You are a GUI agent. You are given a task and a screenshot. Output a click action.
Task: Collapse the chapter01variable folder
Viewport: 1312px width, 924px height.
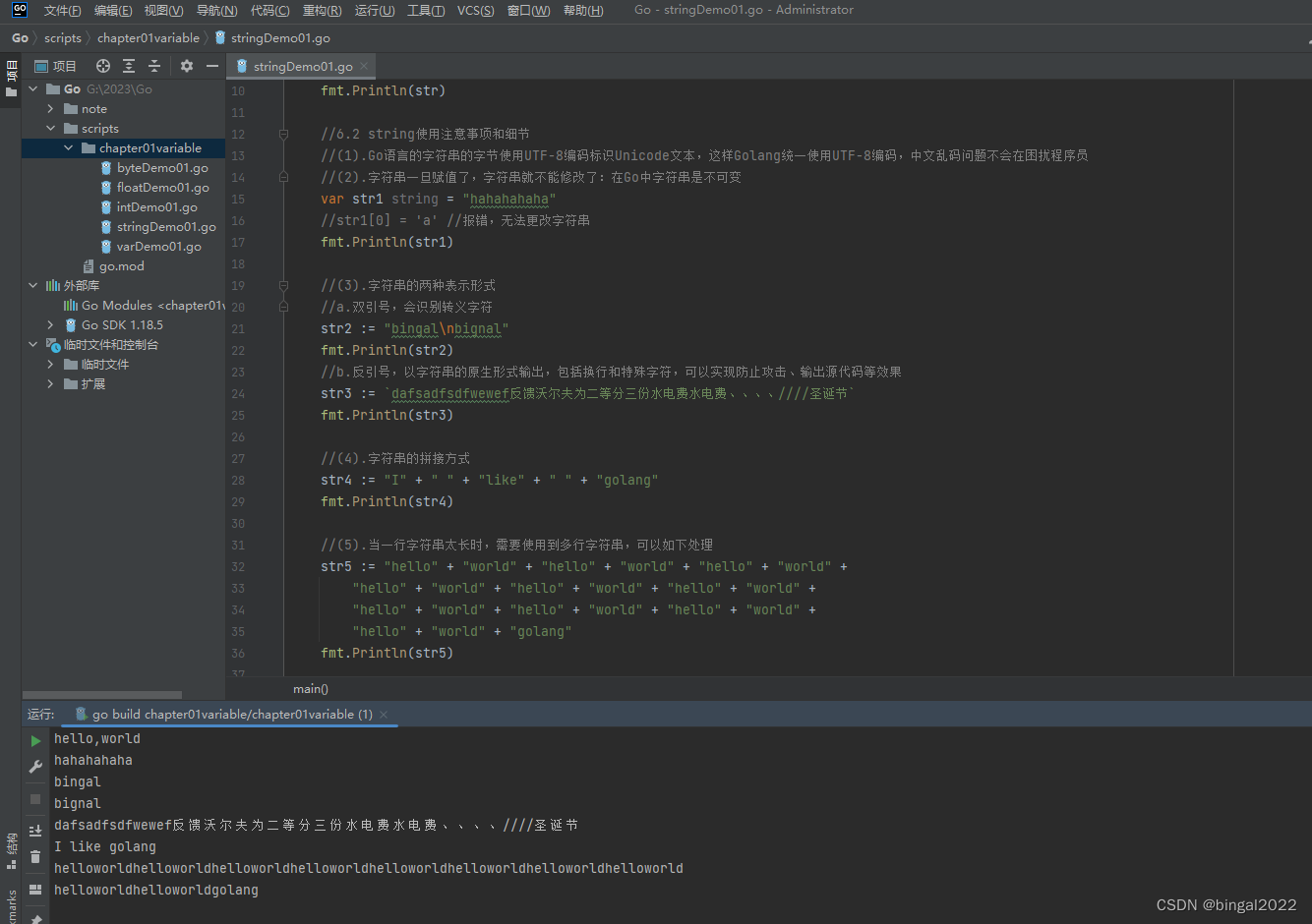[69, 148]
